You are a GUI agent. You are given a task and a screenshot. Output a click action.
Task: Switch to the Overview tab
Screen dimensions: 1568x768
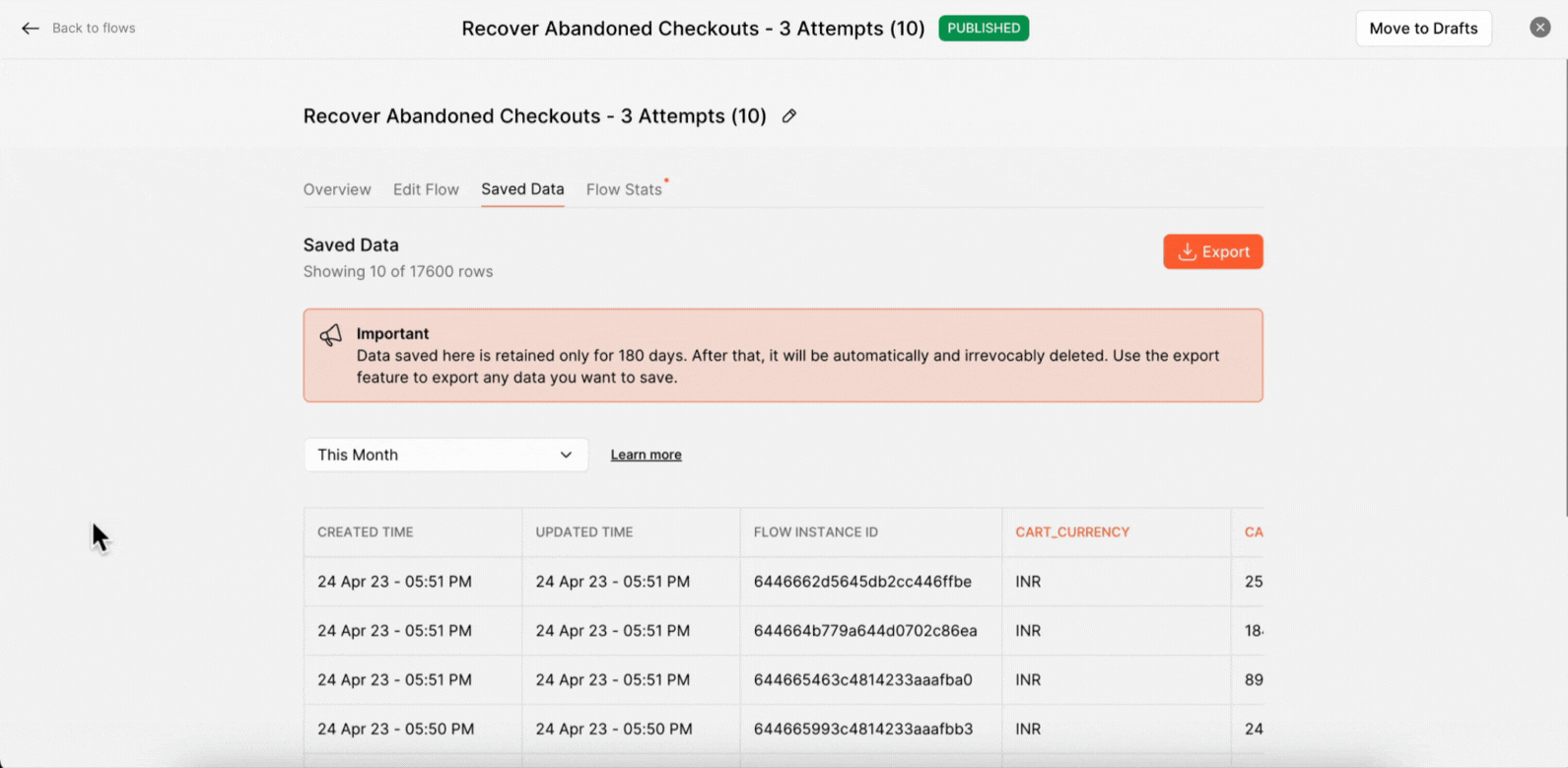point(337,189)
